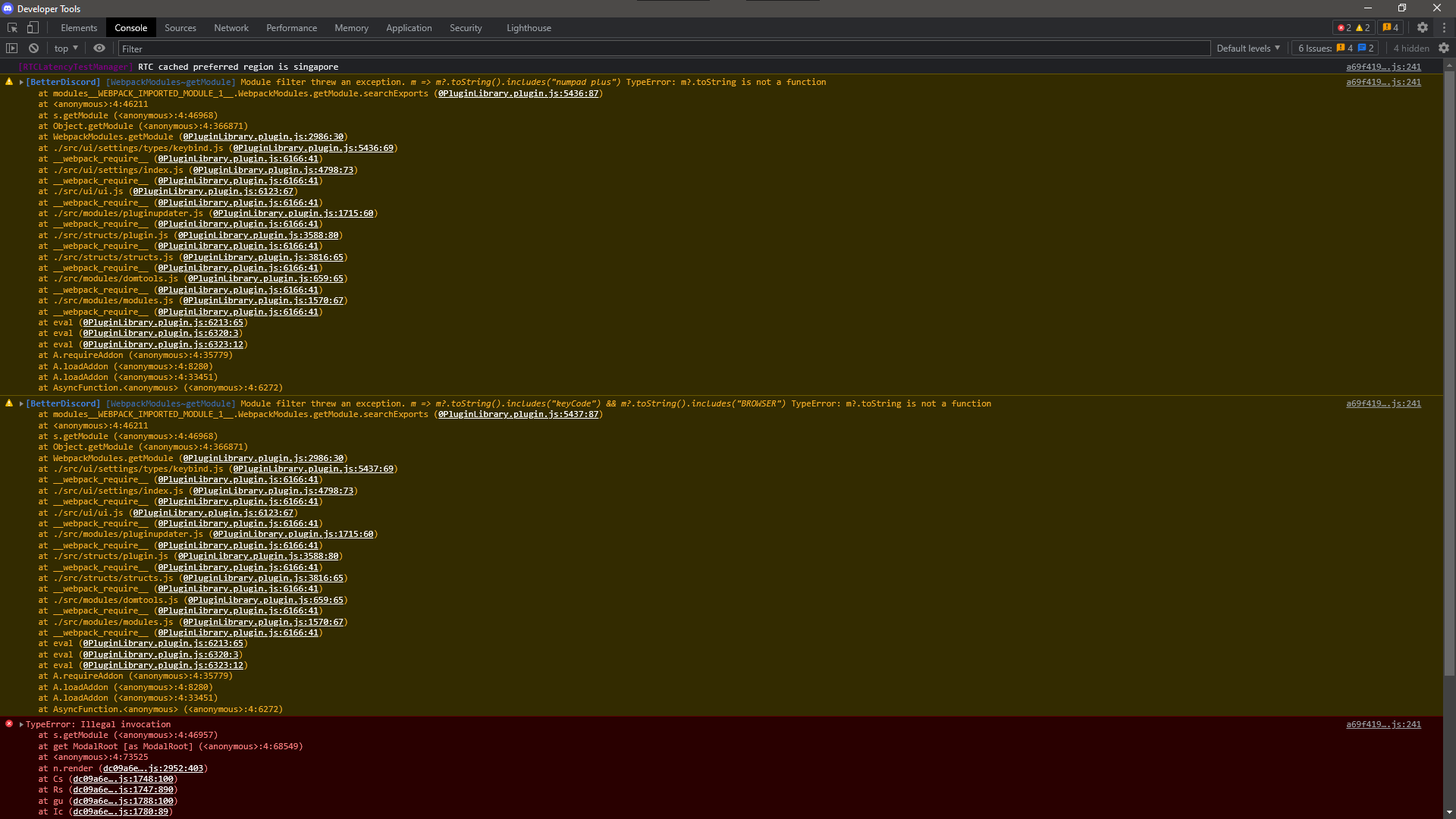Viewport: 1456px width, 819px height.
Task: Switch to the Security tab
Action: [466, 28]
